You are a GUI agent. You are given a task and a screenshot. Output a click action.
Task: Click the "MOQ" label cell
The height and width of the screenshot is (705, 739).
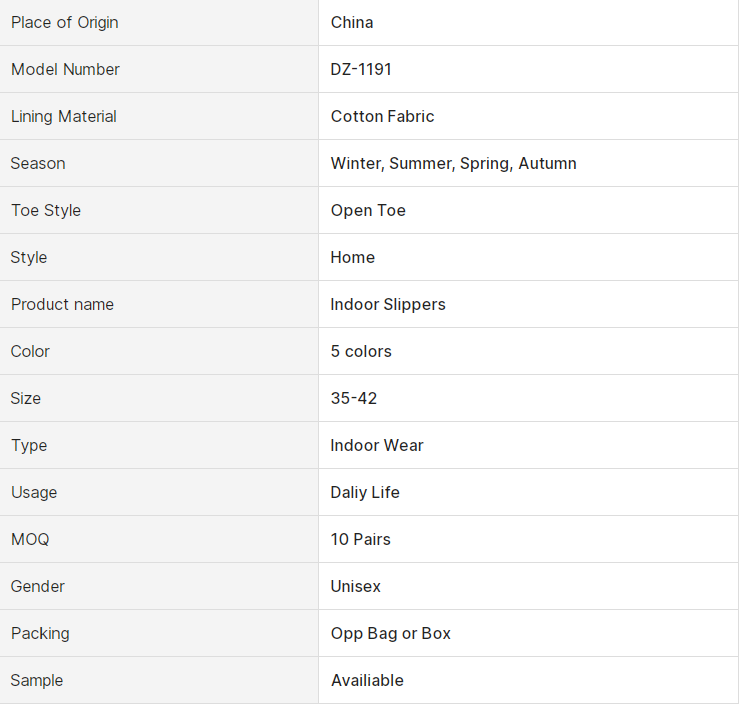pos(30,539)
